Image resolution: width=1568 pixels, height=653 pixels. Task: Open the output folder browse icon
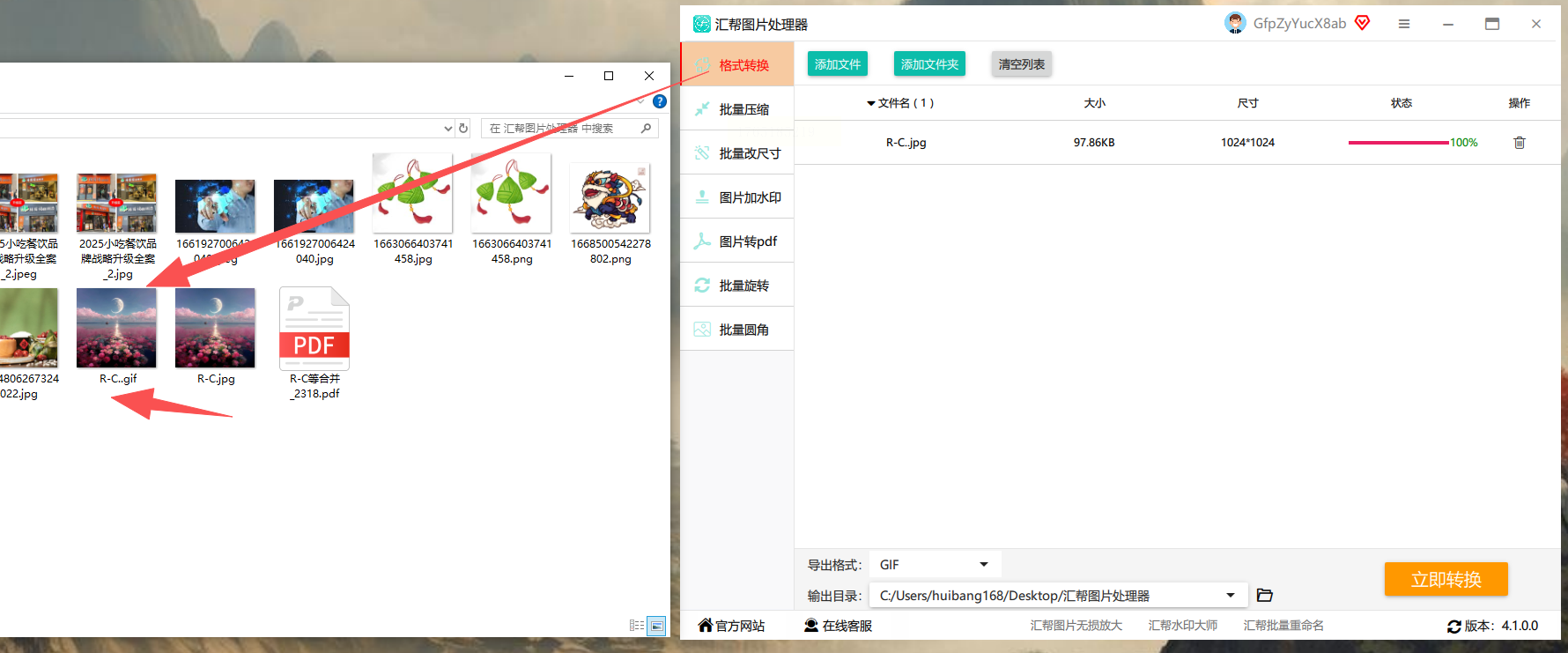point(1264,596)
